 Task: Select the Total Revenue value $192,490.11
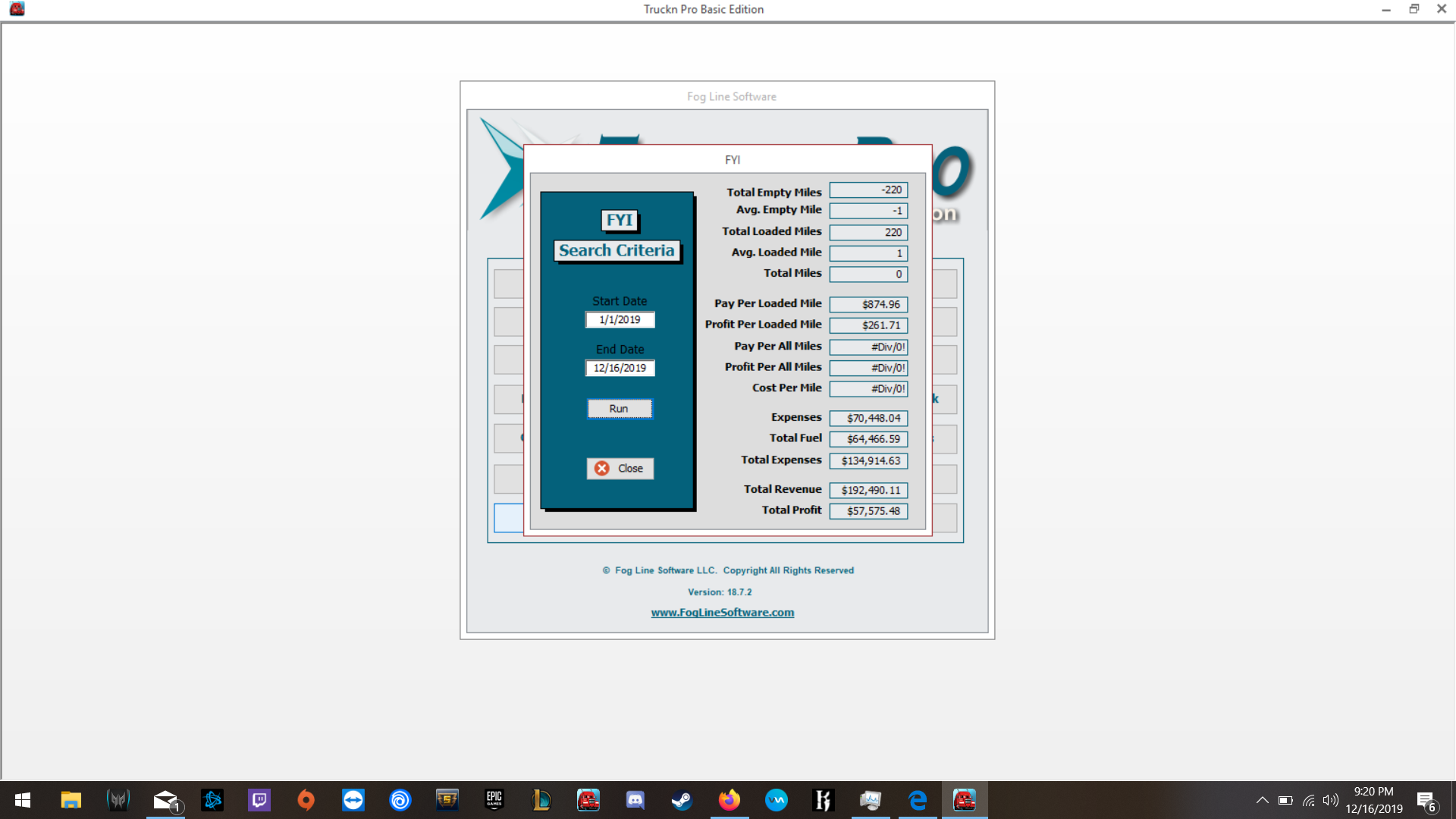click(868, 491)
